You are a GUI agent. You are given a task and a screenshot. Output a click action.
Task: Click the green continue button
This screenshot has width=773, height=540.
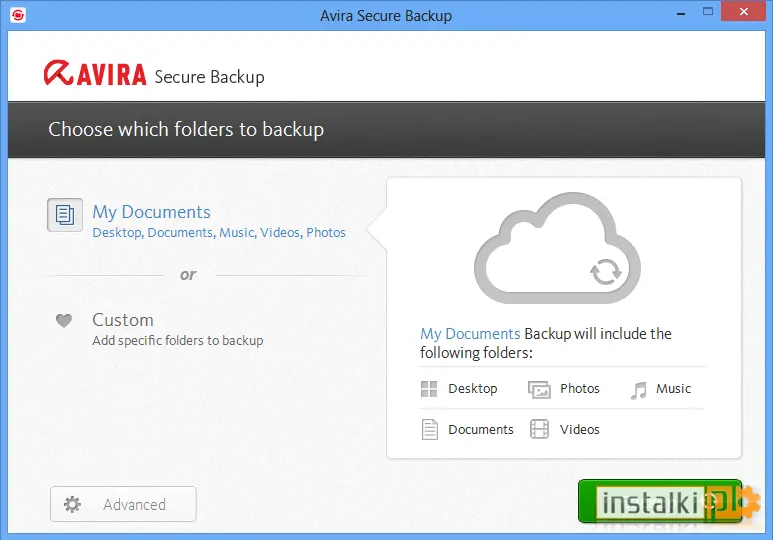[x=660, y=501]
